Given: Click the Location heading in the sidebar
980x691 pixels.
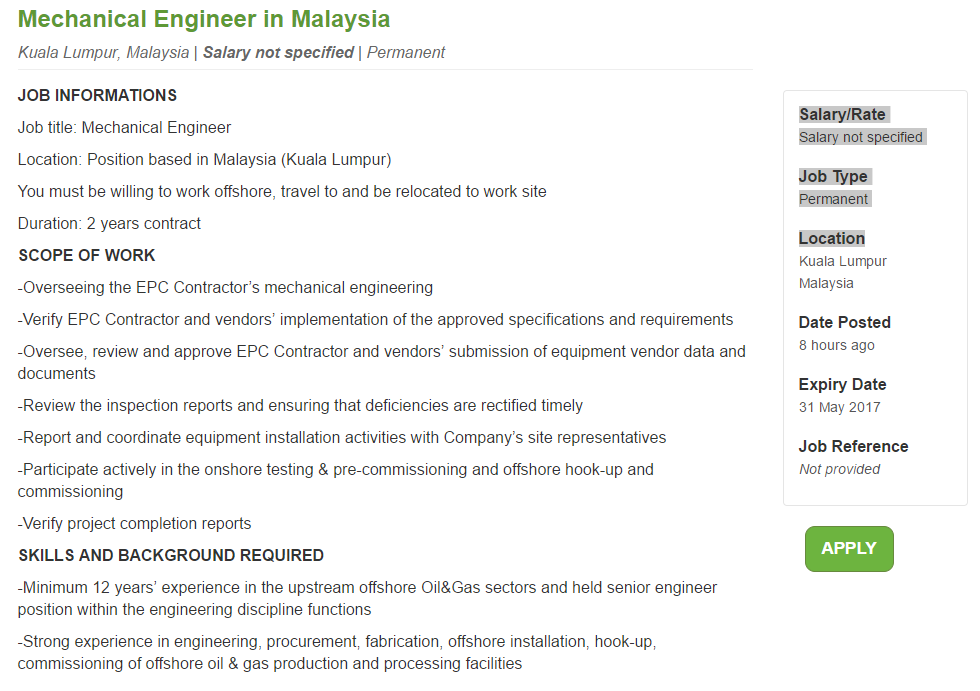Looking at the screenshot, I should pos(831,238).
